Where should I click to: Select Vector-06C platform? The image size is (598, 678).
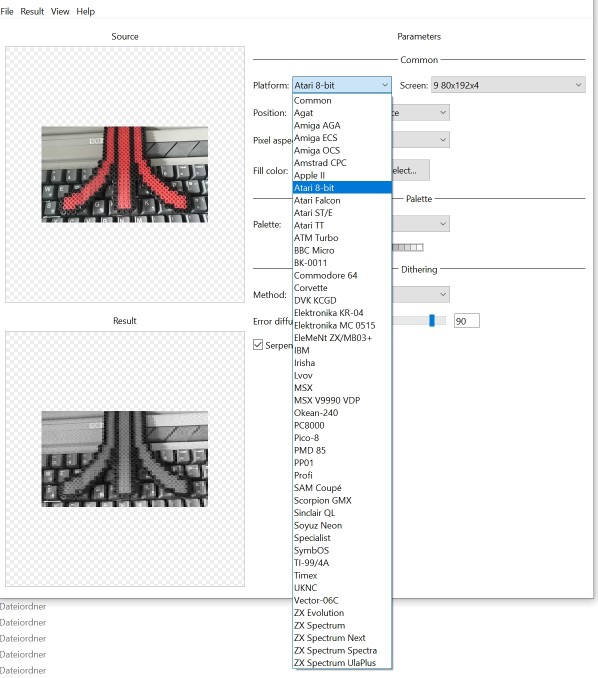pos(342,601)
